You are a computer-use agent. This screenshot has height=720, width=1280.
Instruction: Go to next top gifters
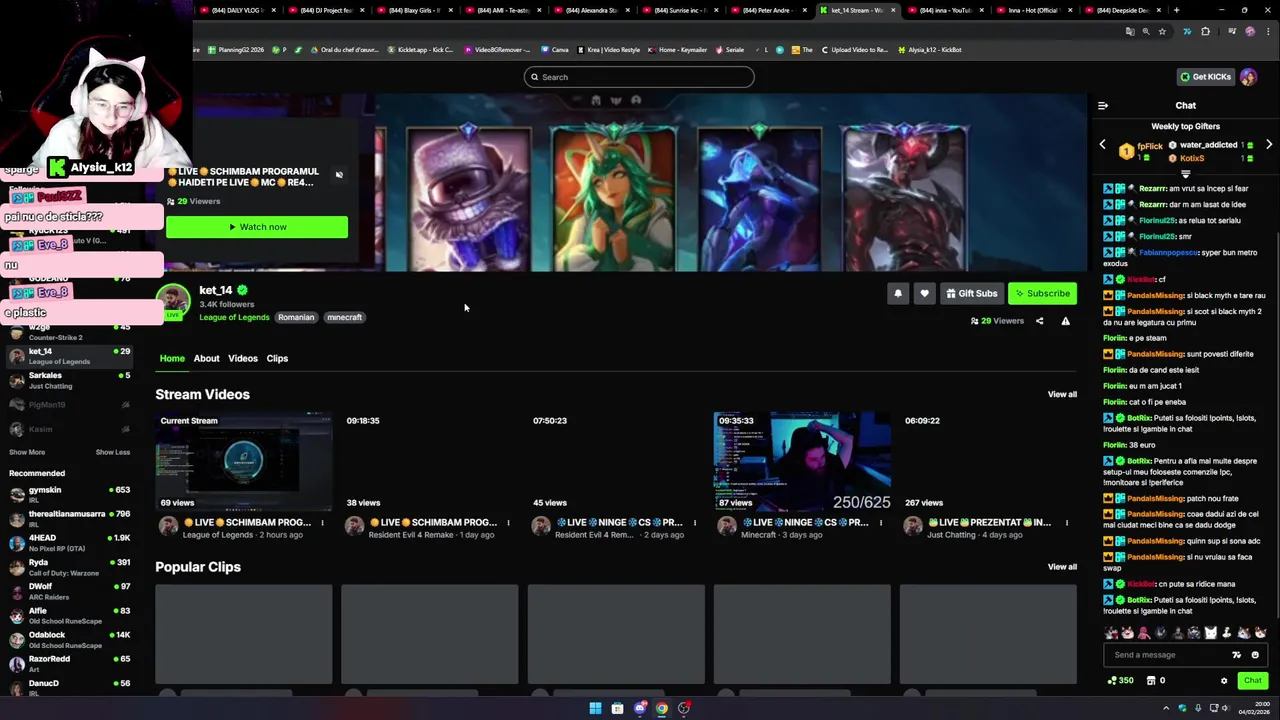1269,145
